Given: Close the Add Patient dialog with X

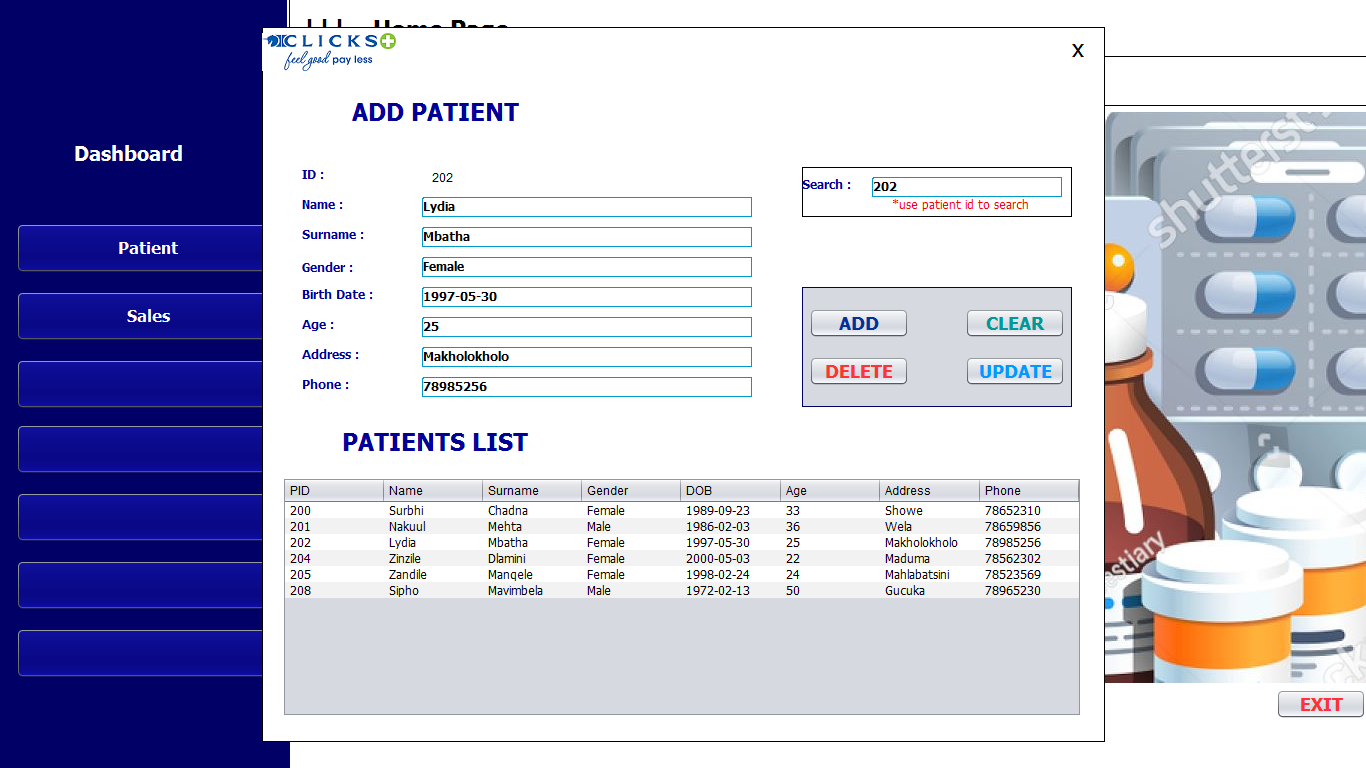Looking at the screenshot, I should pyautogui.click(x=1077, y=51).
